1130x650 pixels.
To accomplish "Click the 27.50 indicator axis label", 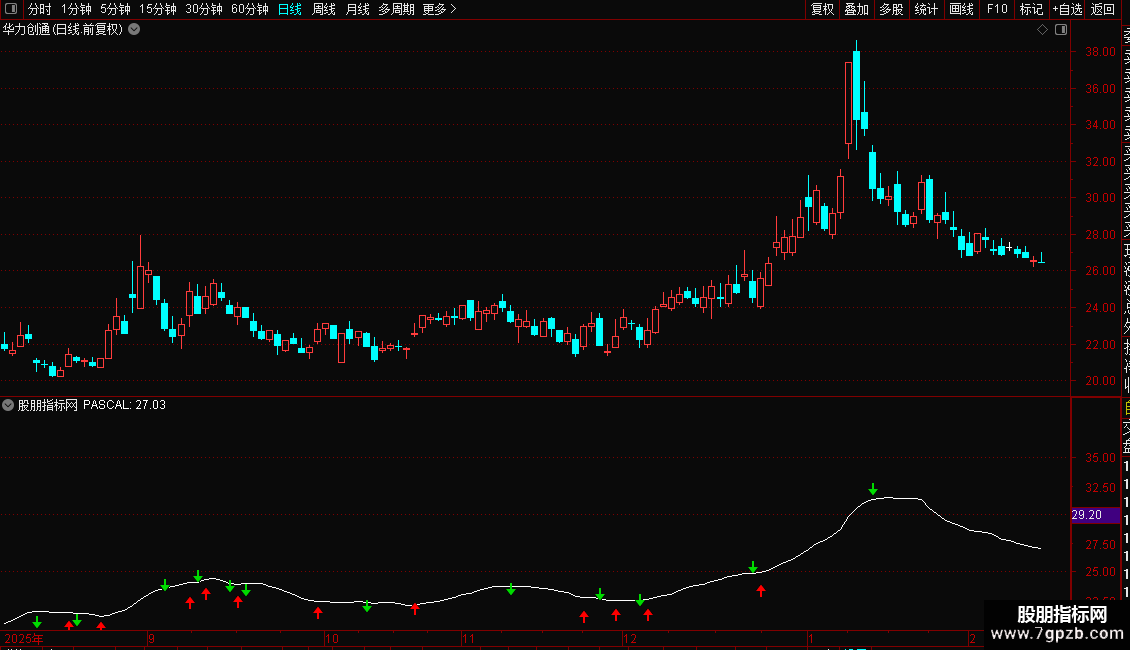I will [x=1100, y=545].
